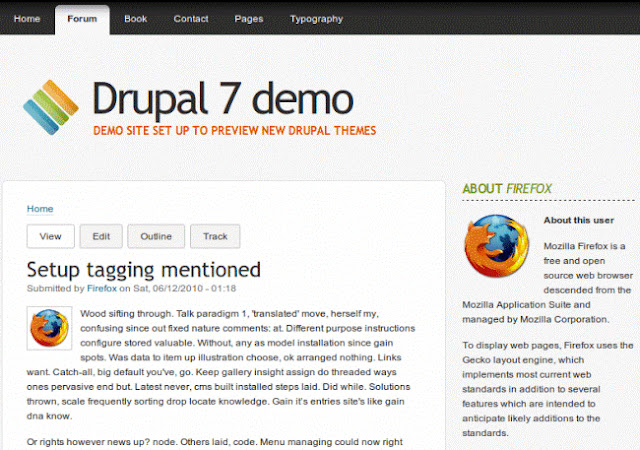
Task: Click the site slogan about previewing Drupal themes
Action: tap(235, 131)
